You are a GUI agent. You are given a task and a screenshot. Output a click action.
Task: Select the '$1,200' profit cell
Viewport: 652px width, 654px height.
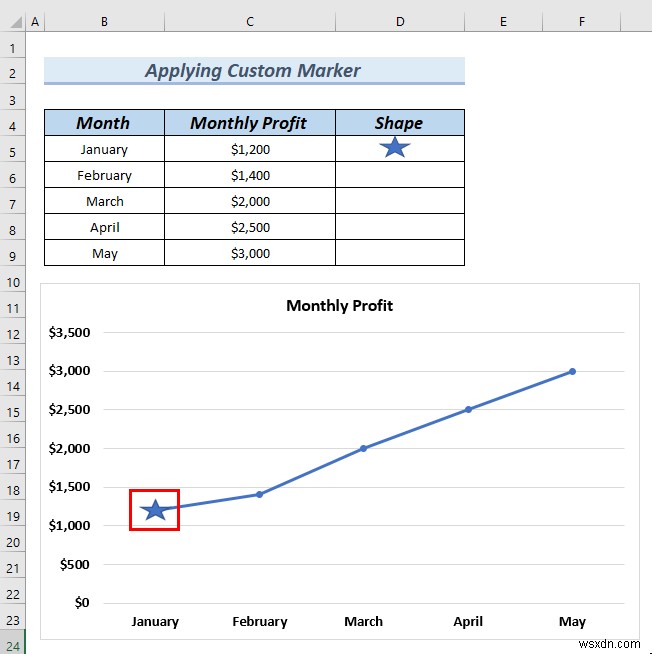click(250, 149)
